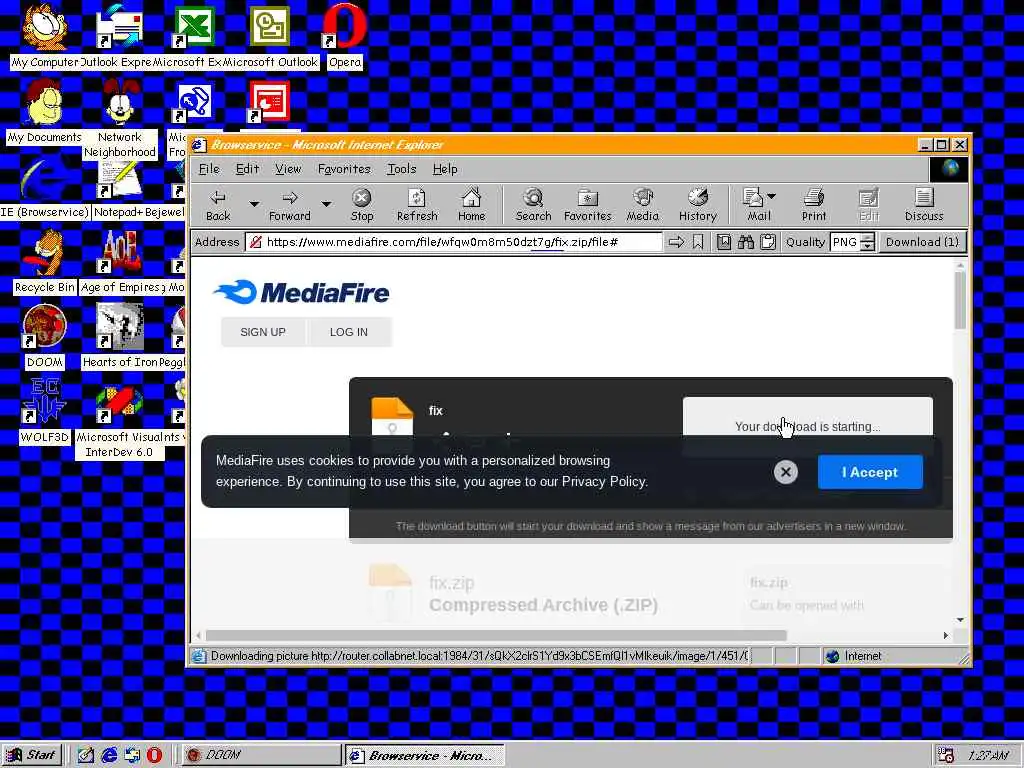
Task: Reload the page with Refresh
Action: 417,205
